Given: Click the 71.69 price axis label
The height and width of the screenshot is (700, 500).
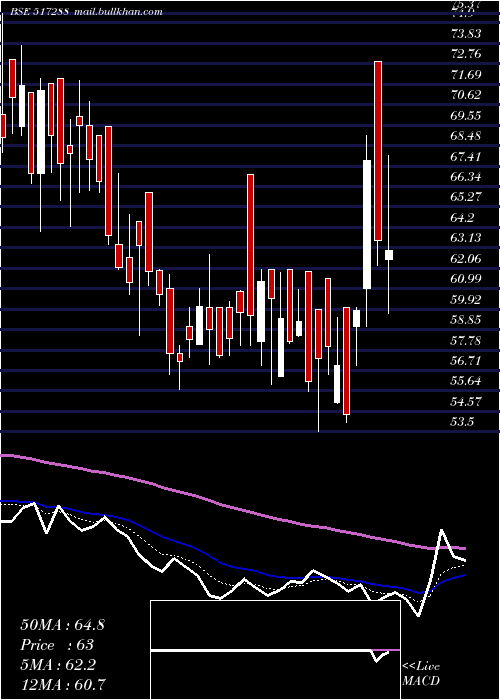Looking at the screenshot, I should click(x=466, y=75).
